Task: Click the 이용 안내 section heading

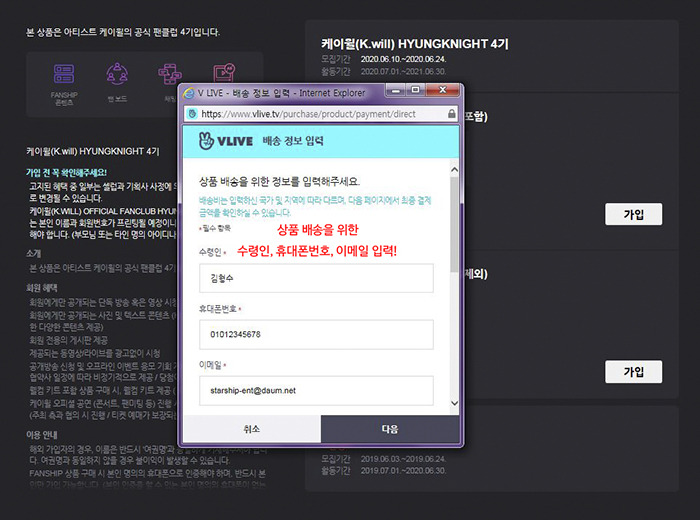Action: [x=42, y=435]
